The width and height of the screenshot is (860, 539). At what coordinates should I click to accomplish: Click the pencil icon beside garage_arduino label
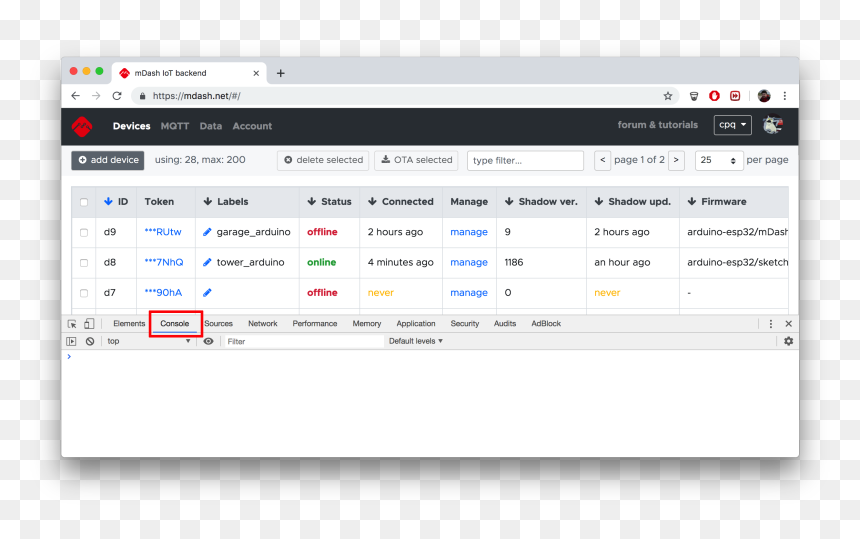[207, 232]
